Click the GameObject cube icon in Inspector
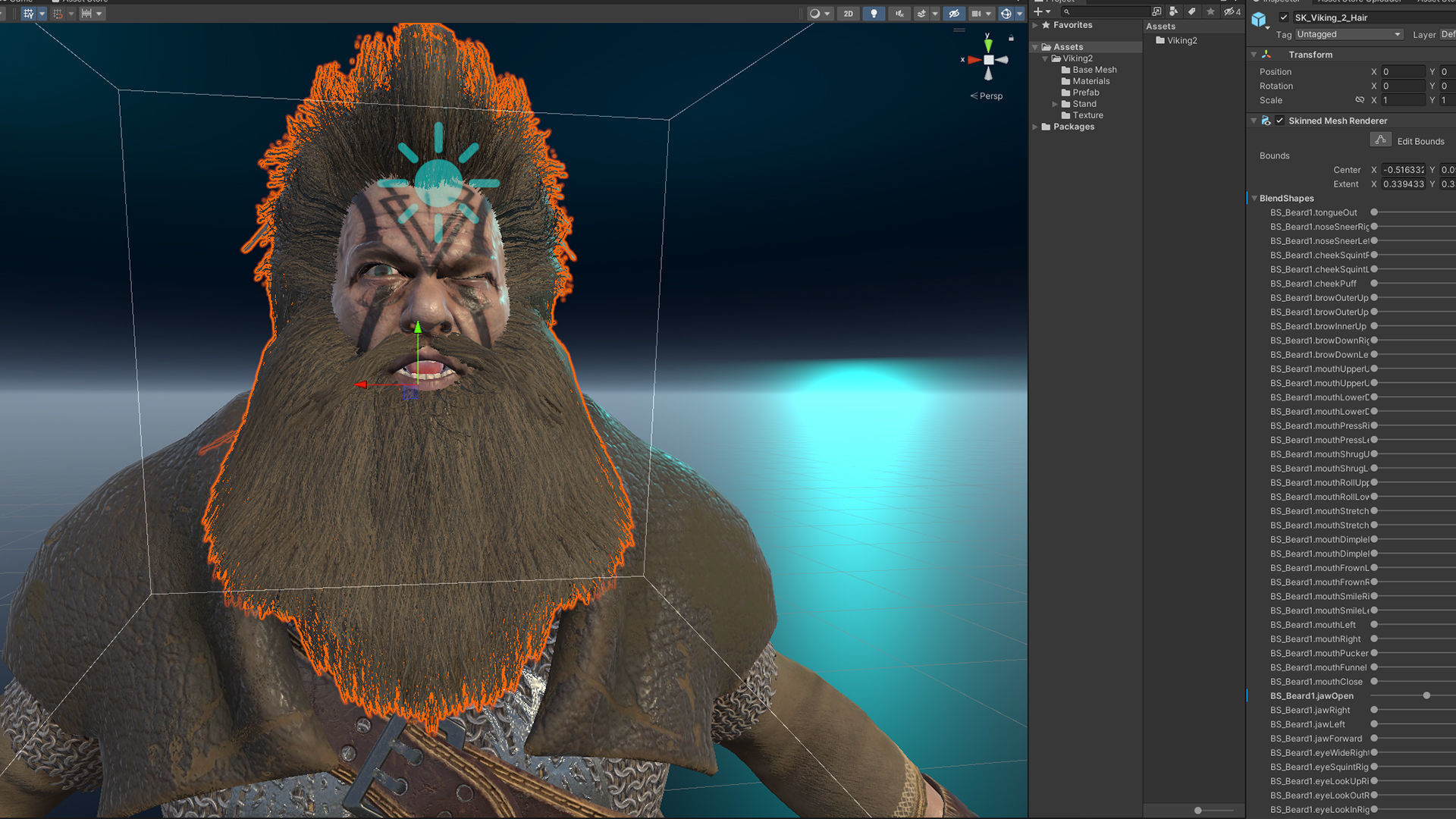Image resolution: width=1456 pixels, height=819 pixels. coord(1259,20)
